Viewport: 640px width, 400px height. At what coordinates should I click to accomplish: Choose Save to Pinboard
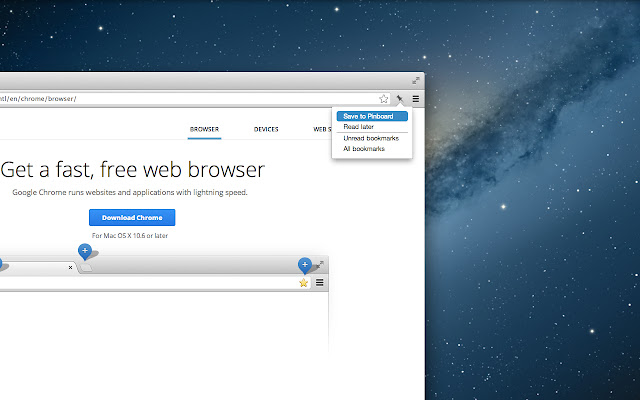pyautogui.click(x=372, y=116)
